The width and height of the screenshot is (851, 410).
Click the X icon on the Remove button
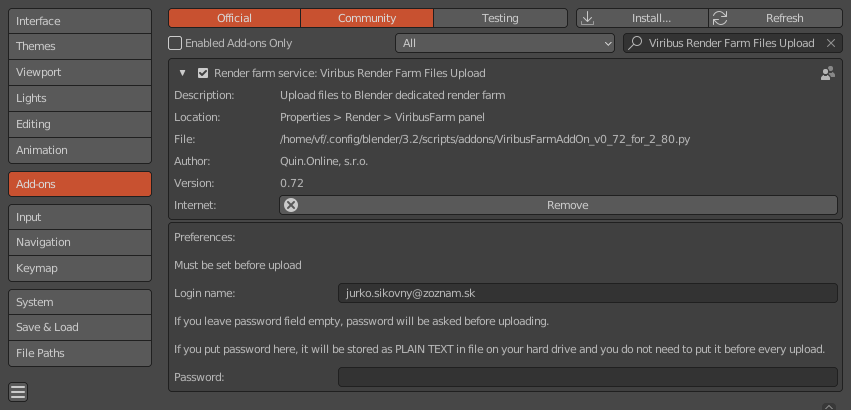click(x=291, y=205)
